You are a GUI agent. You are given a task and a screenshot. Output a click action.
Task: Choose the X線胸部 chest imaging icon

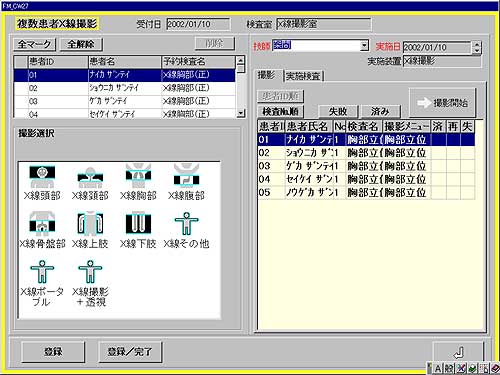[138, 182]
